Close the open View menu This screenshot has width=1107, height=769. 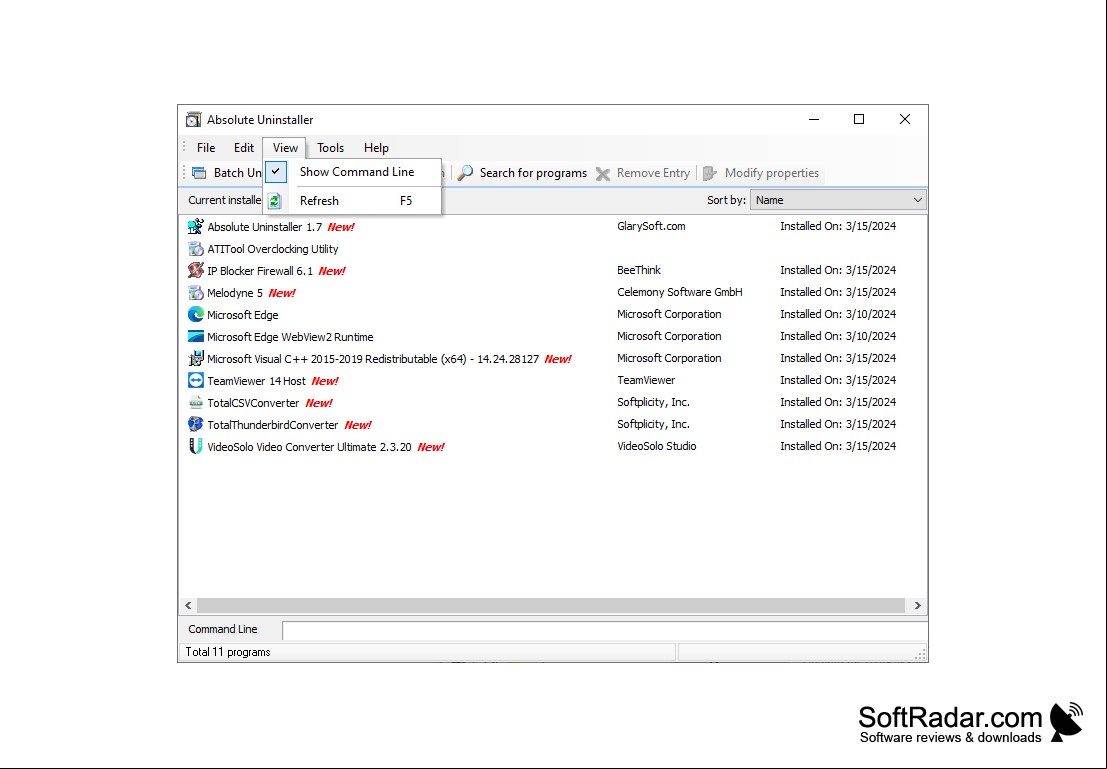coord(285,148)
